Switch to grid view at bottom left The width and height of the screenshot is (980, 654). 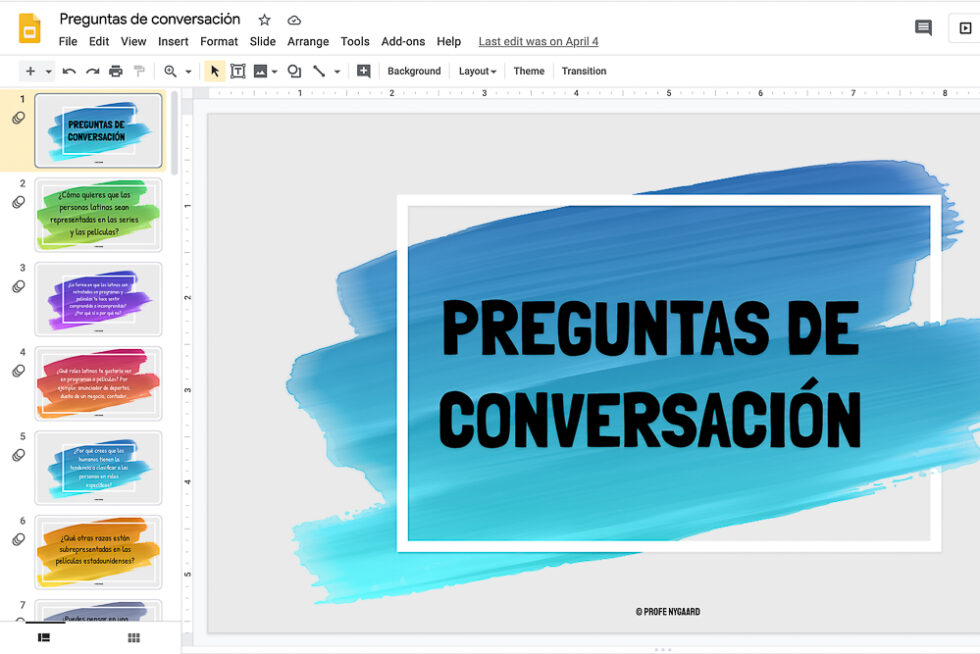(133, 637)
